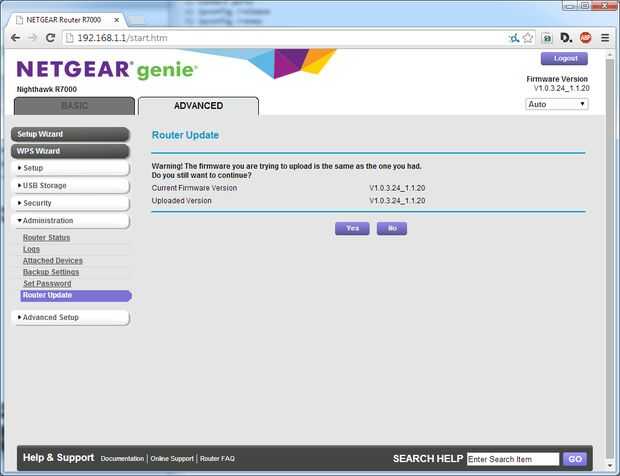Image resolution: width=620 pixels, height=476 pixels.
Task: Open the Logs link
Action: [31, 249]
